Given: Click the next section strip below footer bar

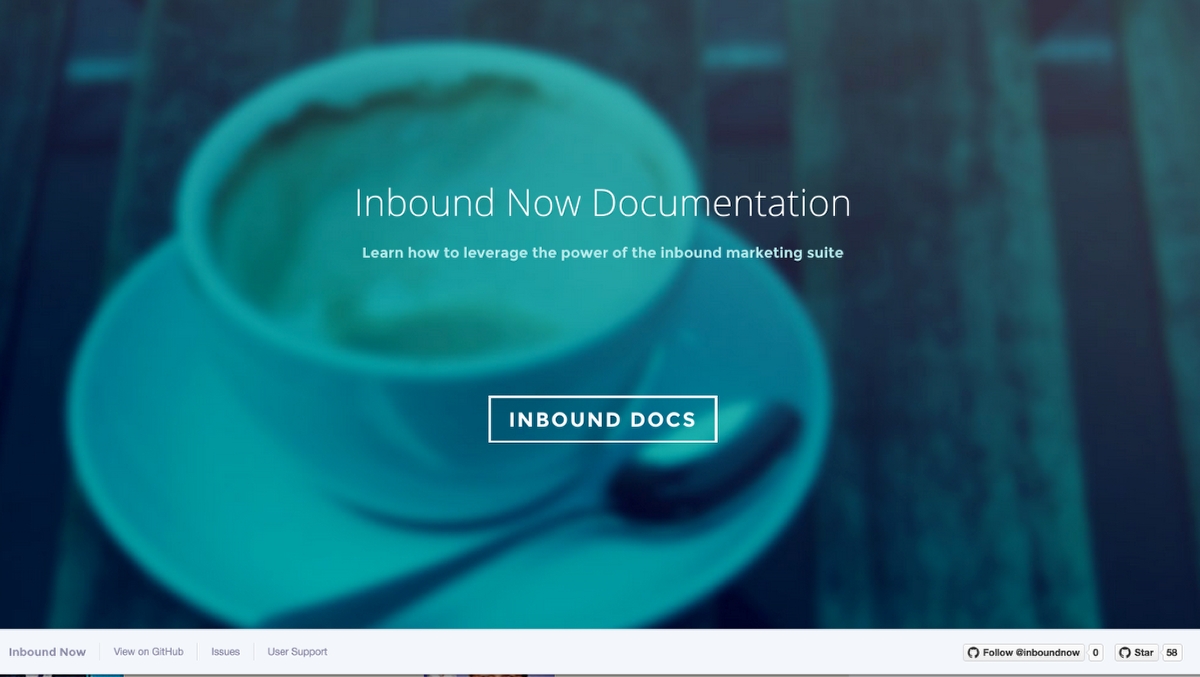Looking at the screenshot, I should [x=600, y=675].
